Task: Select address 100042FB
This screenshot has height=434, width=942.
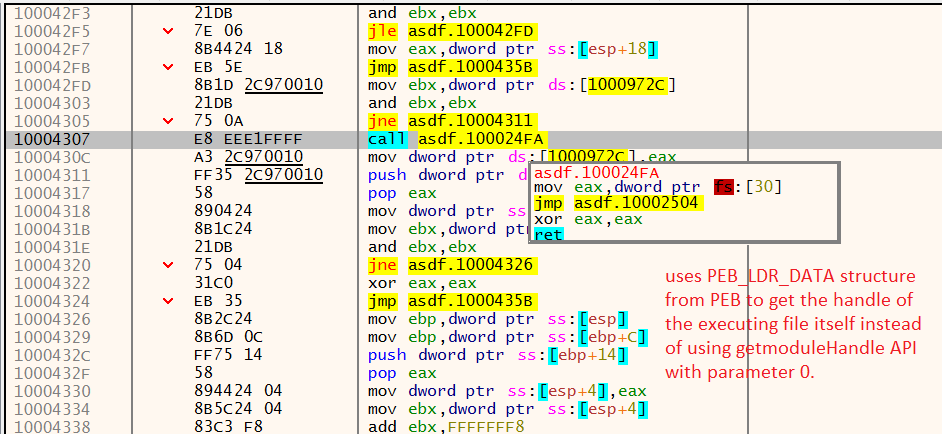Action: tap(52, 67)
